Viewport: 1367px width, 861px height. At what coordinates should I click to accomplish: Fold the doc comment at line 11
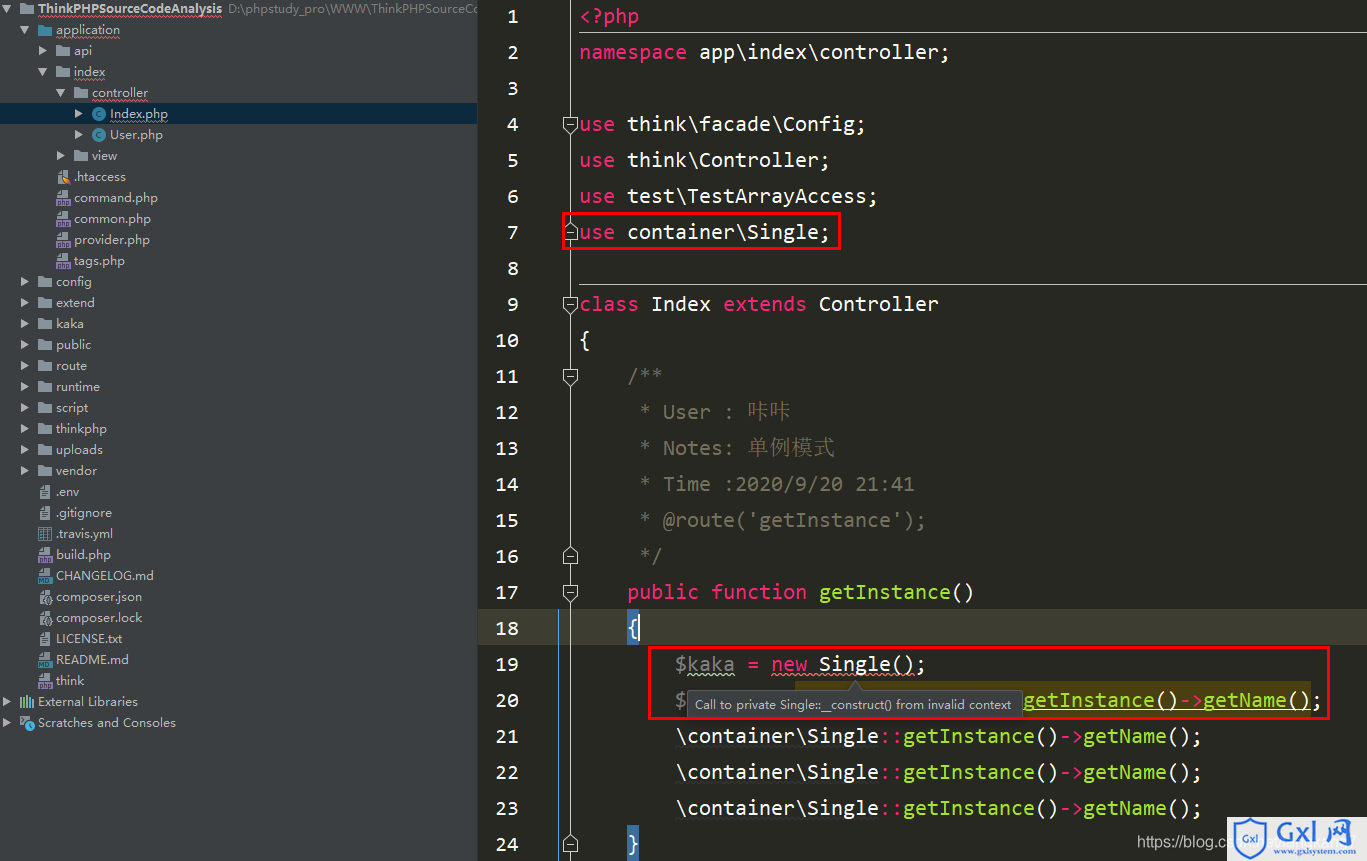click(570, 376)
